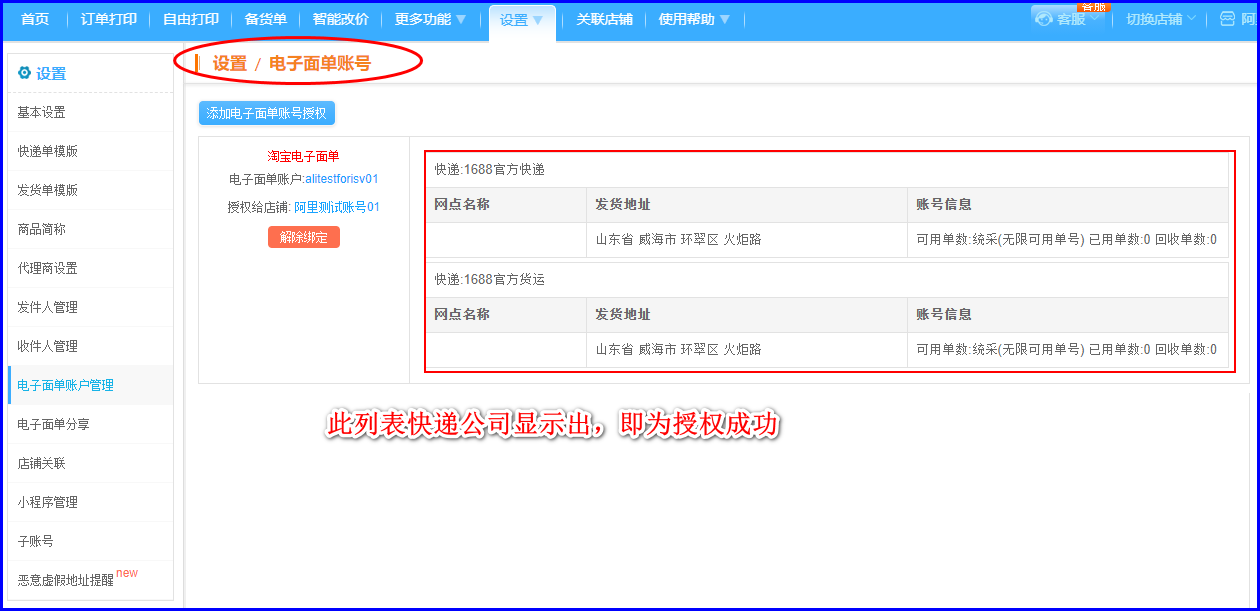Select 代理商设置 in the sidebar
The image size is (1260, 611).
tap(90, 268)
